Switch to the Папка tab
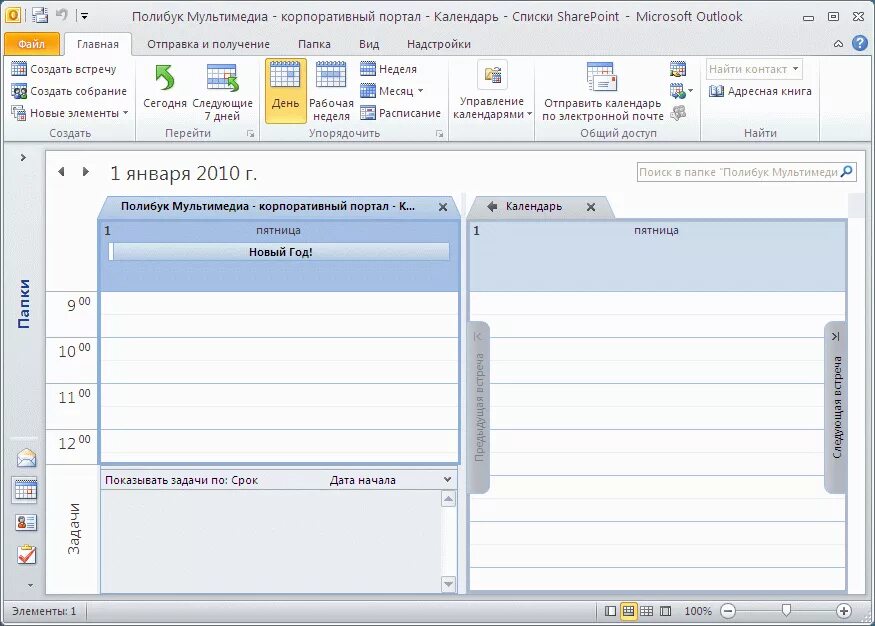The width and height of the screenshot is (875, 626). pos(314,44)
